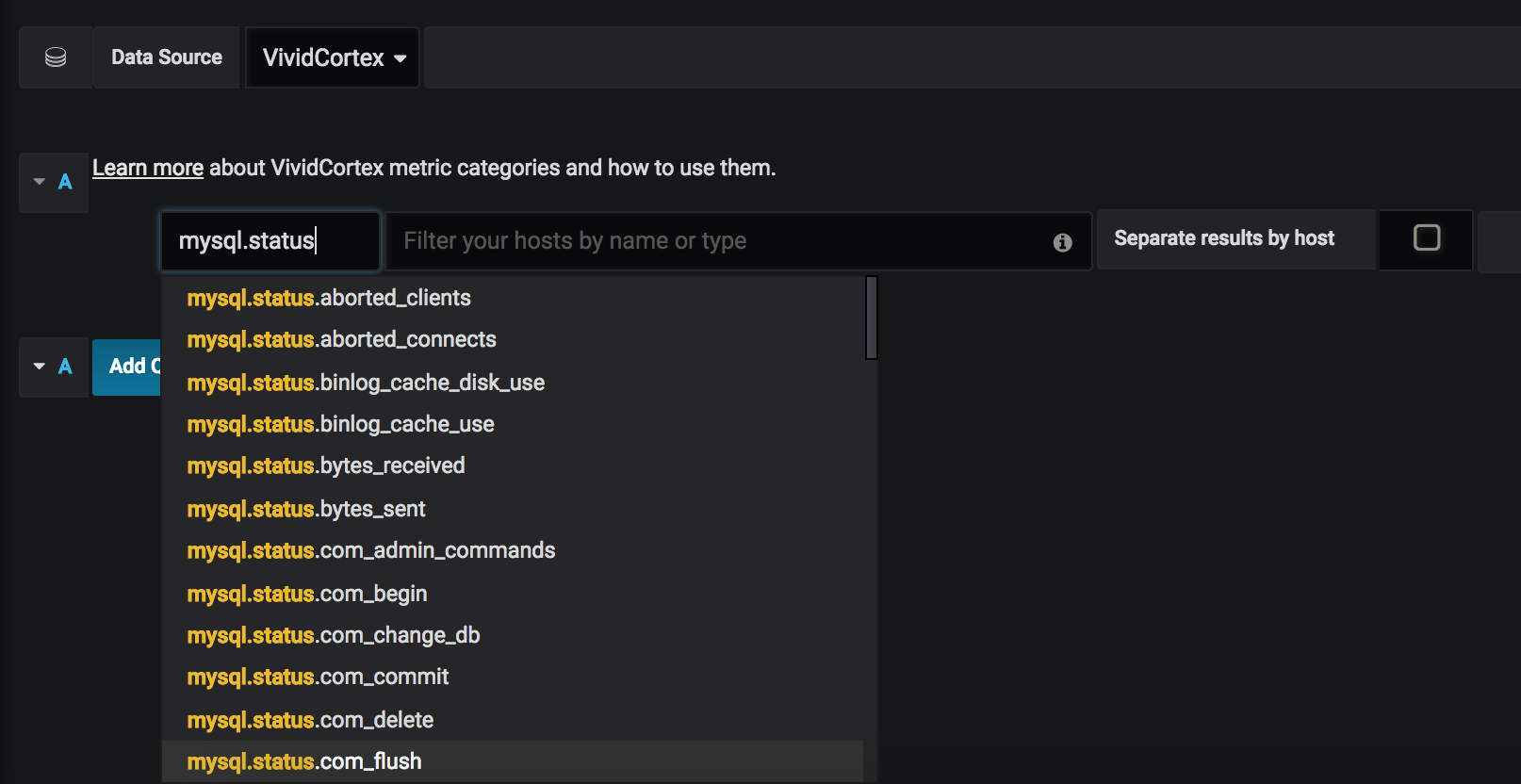Select mysql.status.com_delete suggestion
1521x784 pixels.
tap(310, 720)
